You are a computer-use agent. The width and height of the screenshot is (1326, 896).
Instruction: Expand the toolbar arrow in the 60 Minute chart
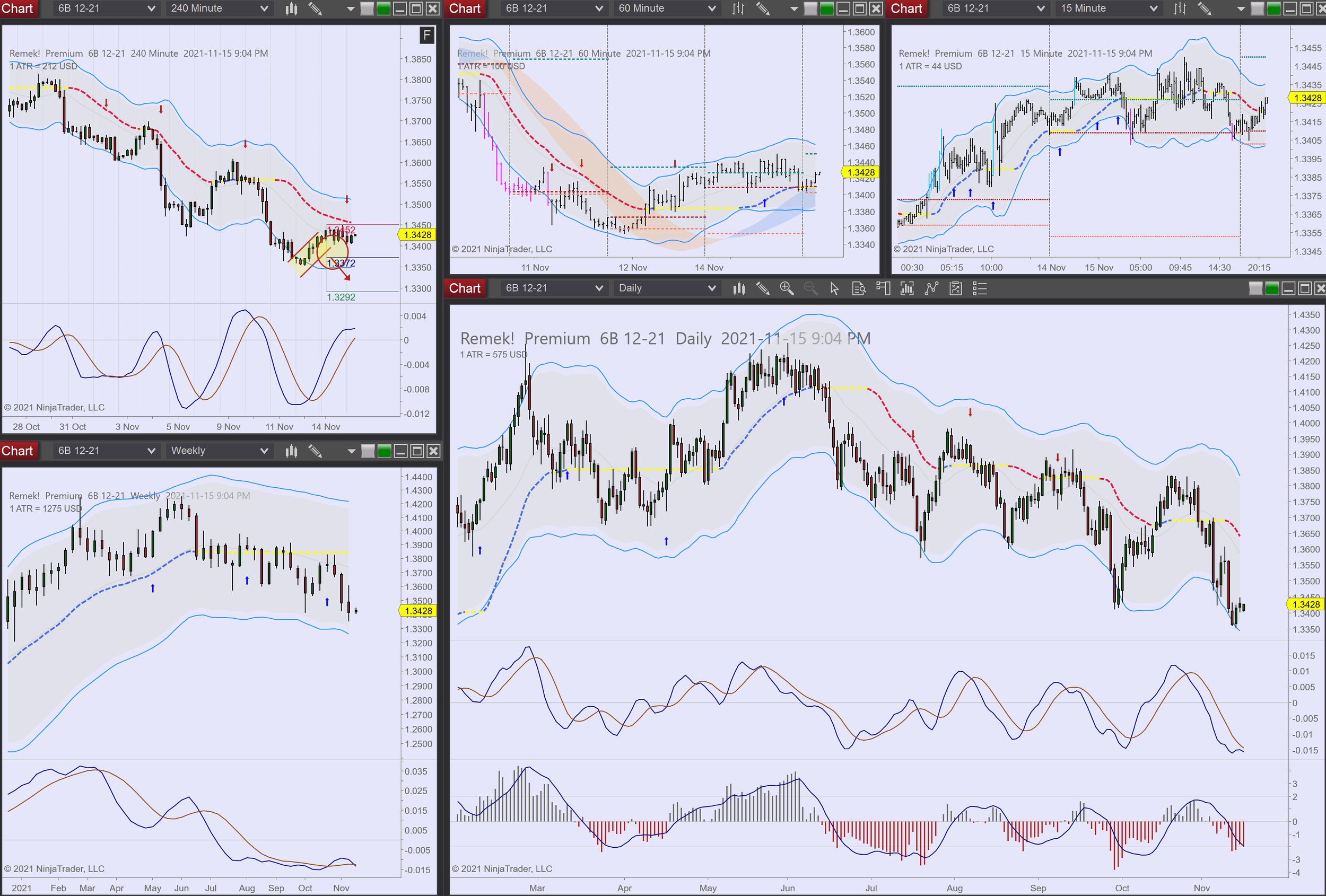click(x=793, y=9)
